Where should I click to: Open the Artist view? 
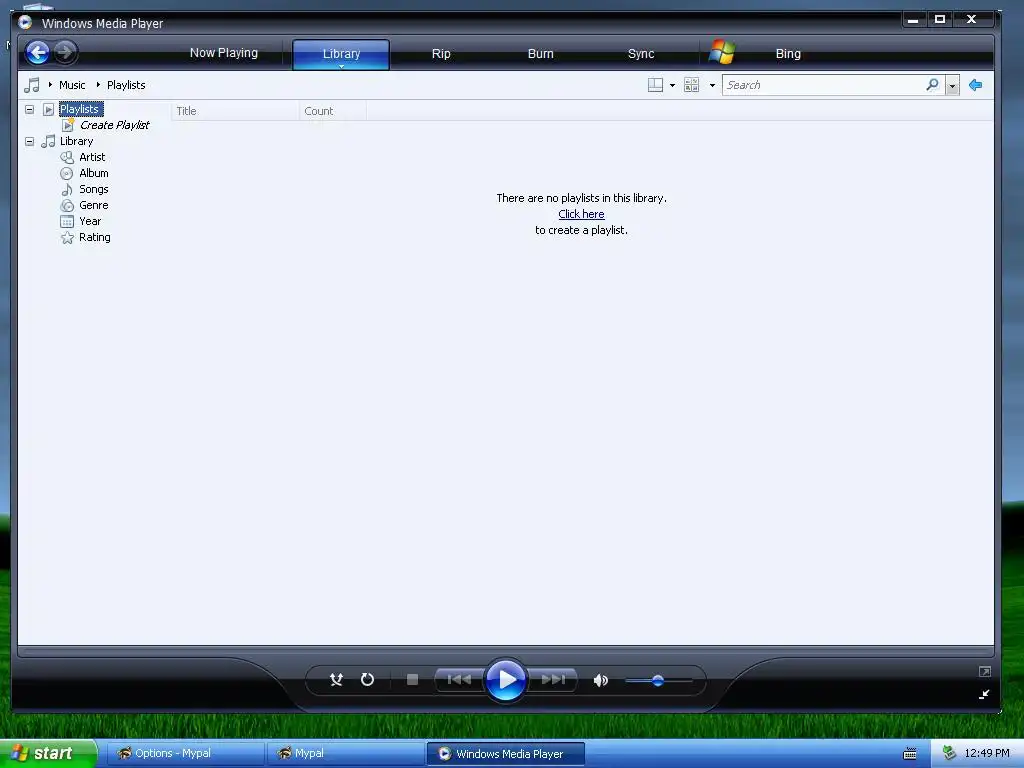pos(92,157)
